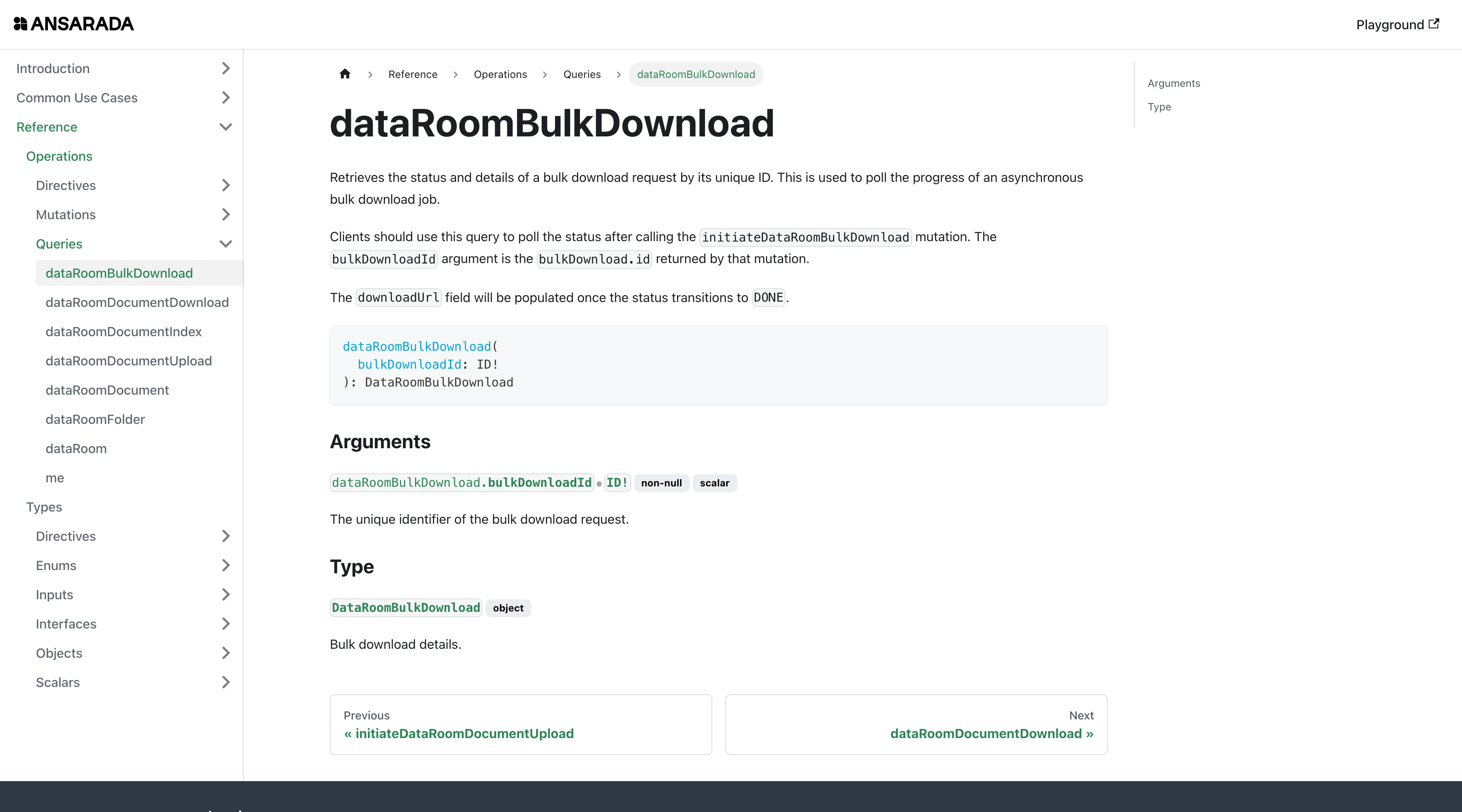The image size is (1462, 812).
Task: Collapse the Queries chevron
Action: [225, 244]
